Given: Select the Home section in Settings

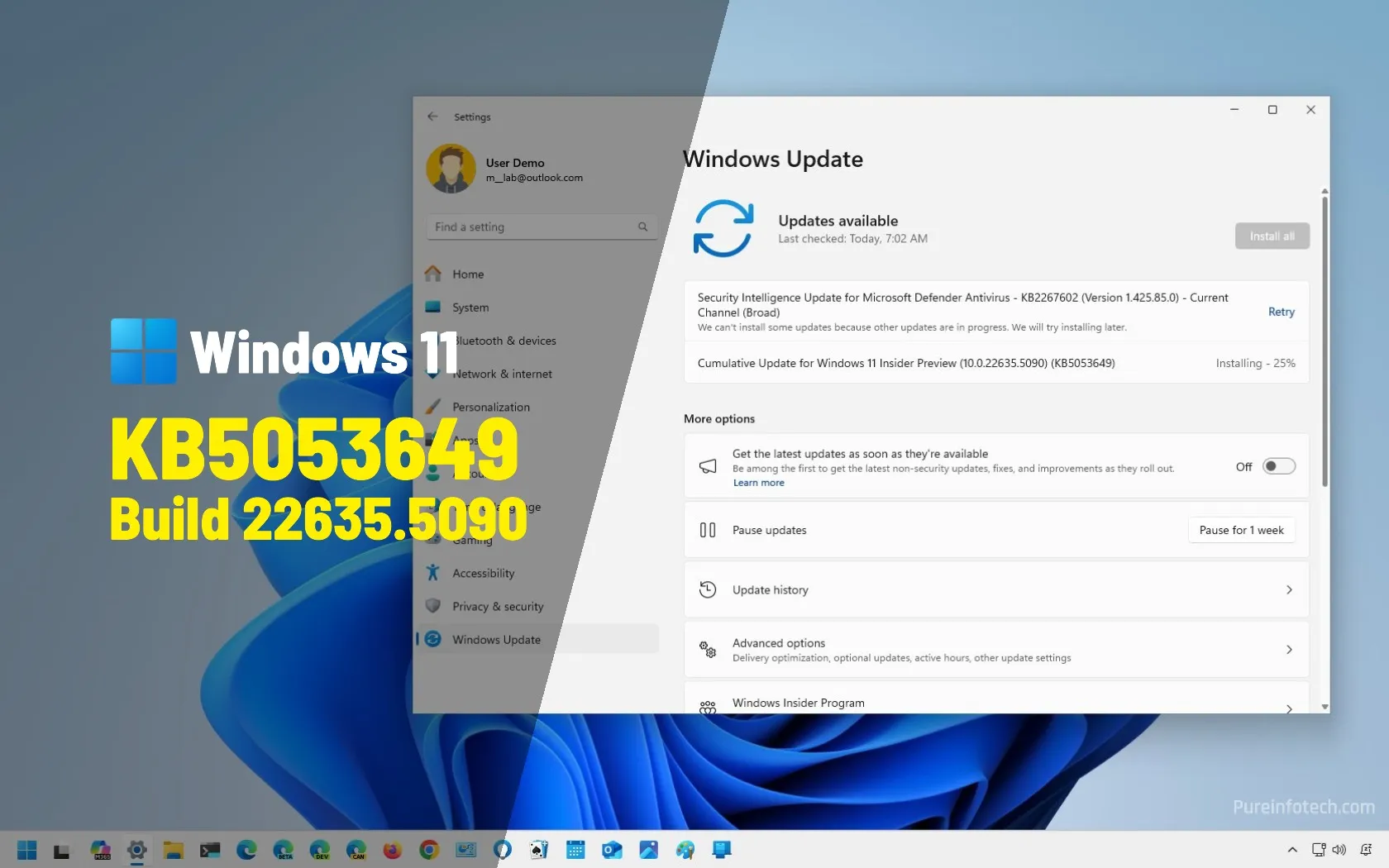Looking at the screenshot, I should pyautogui.click(x=467, y=274).
